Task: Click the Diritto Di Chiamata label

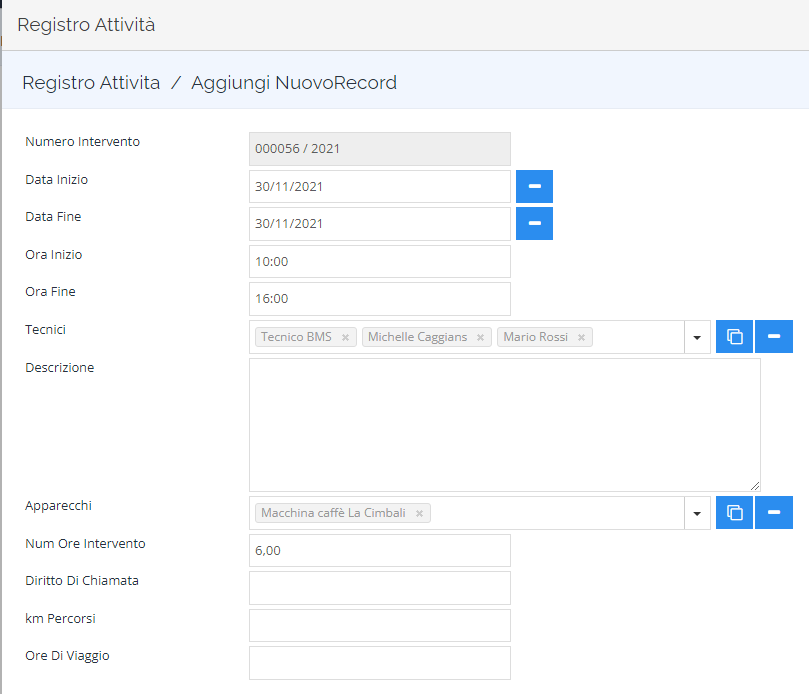Action: tap(82, 580)
